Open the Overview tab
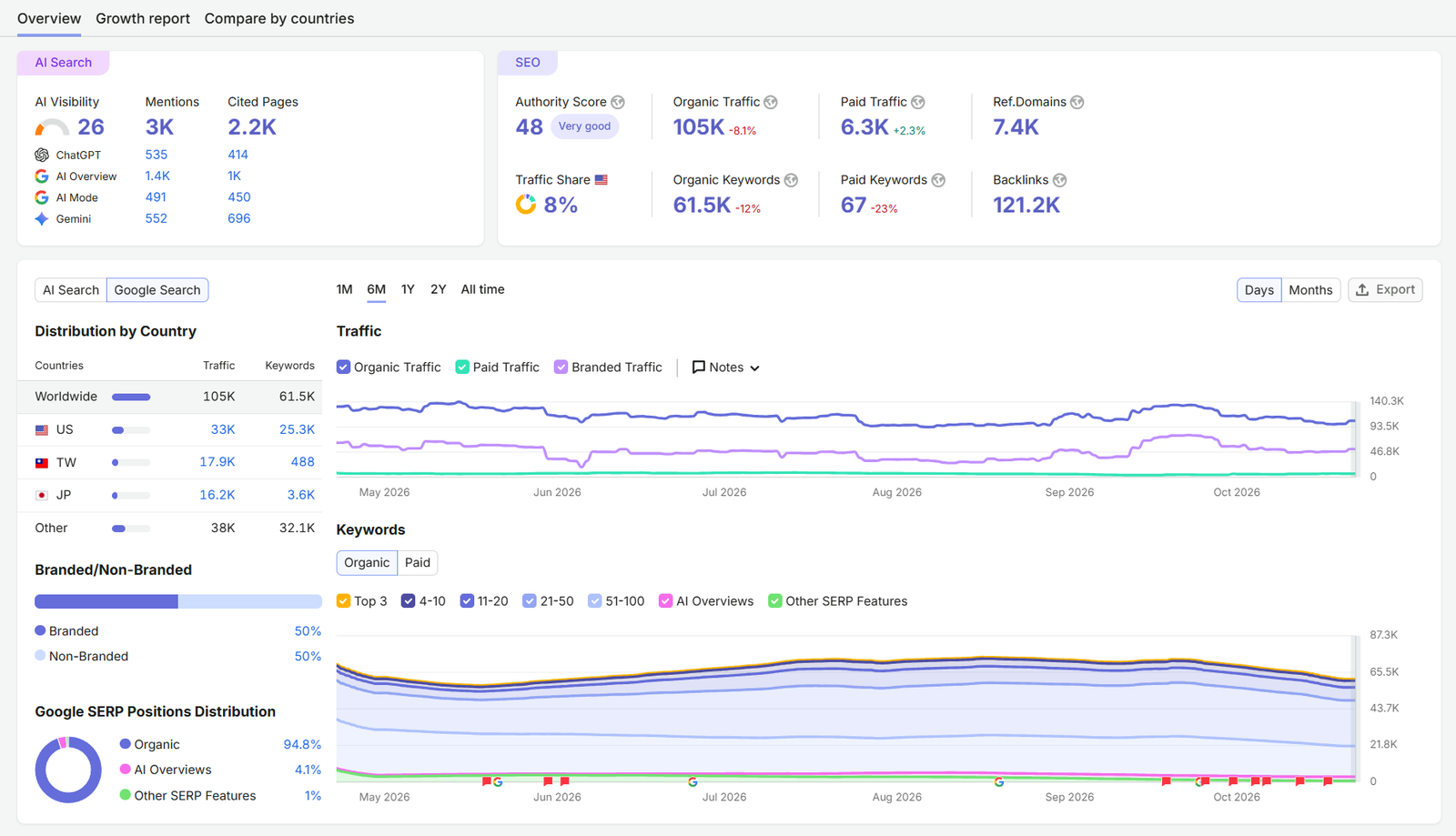 pyautogui.click(x=49, y=18)
